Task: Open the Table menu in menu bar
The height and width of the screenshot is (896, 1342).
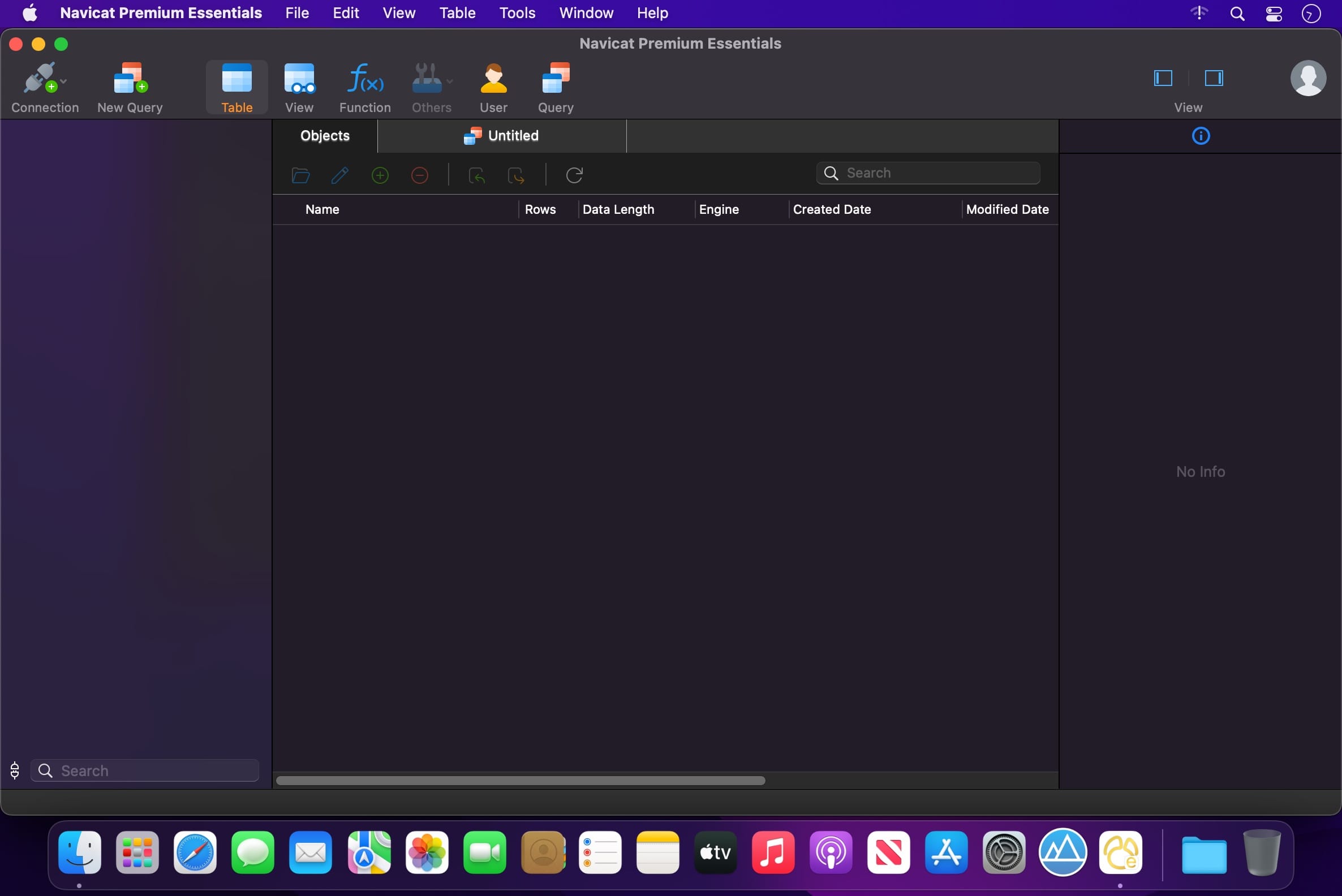Action: (x=457, y=12)
